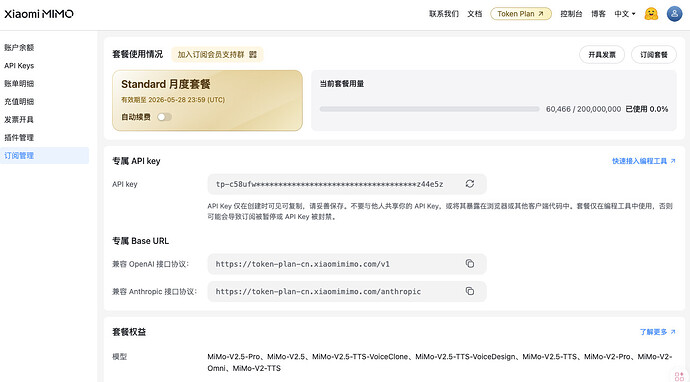Click the OpenAI base URL field

click(x=347, y=264)
